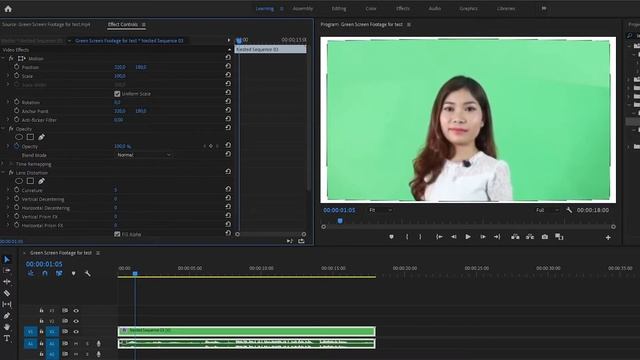The image size is (640, 360).
Task: Switch to Learning workspace
Action: pos(264,9)
